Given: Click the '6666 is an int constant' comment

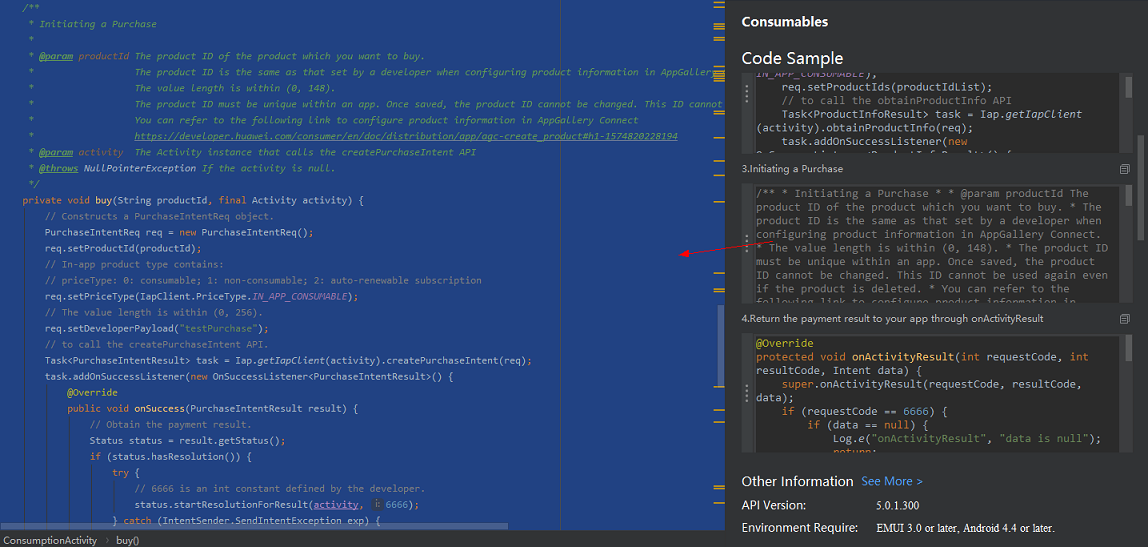Looking at the screenshot, I should tap(280, 488).
